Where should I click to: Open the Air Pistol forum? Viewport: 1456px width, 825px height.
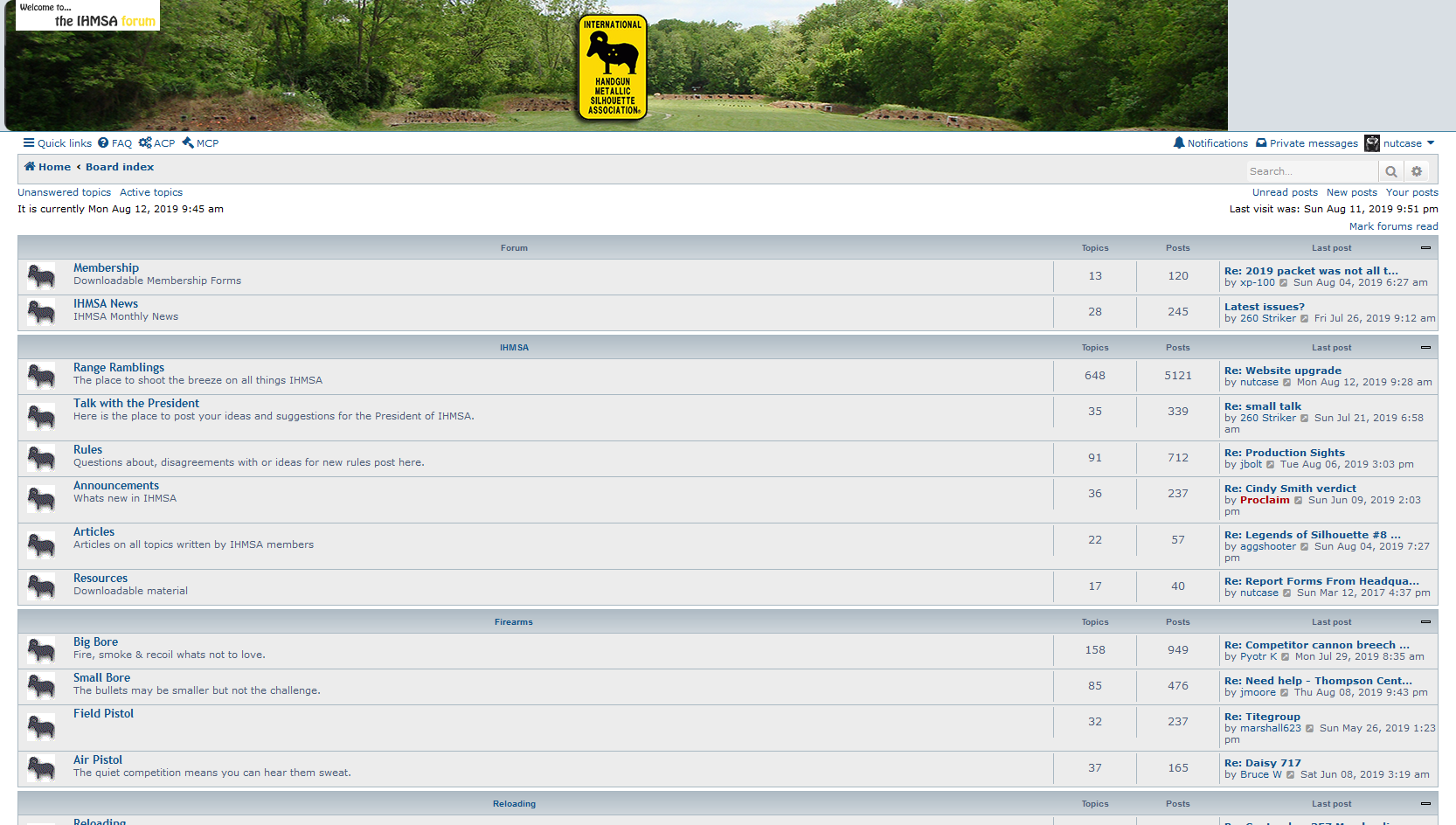[x=98, y=760]
